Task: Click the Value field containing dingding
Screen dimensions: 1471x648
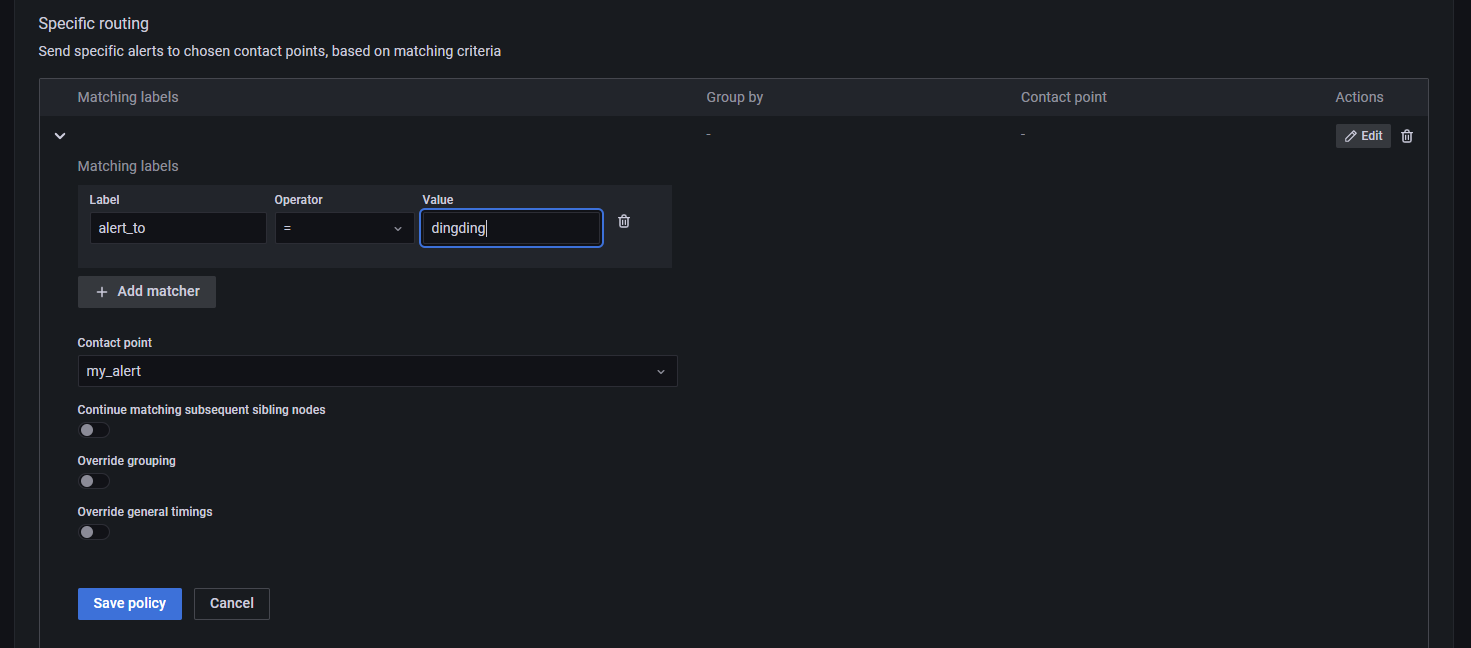Action: [x=511, y=228]
